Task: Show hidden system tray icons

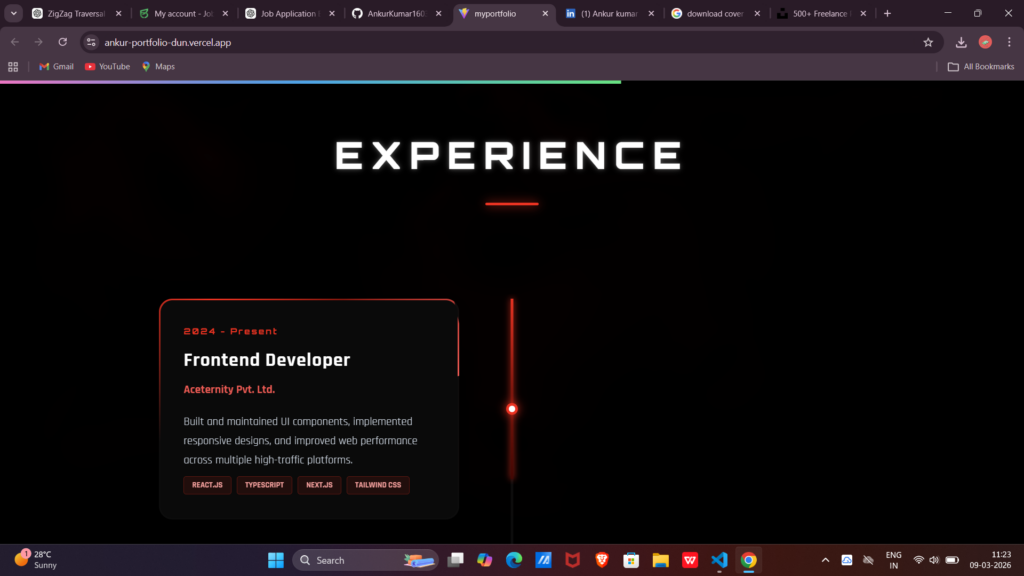Action: (x=825, y=560)
